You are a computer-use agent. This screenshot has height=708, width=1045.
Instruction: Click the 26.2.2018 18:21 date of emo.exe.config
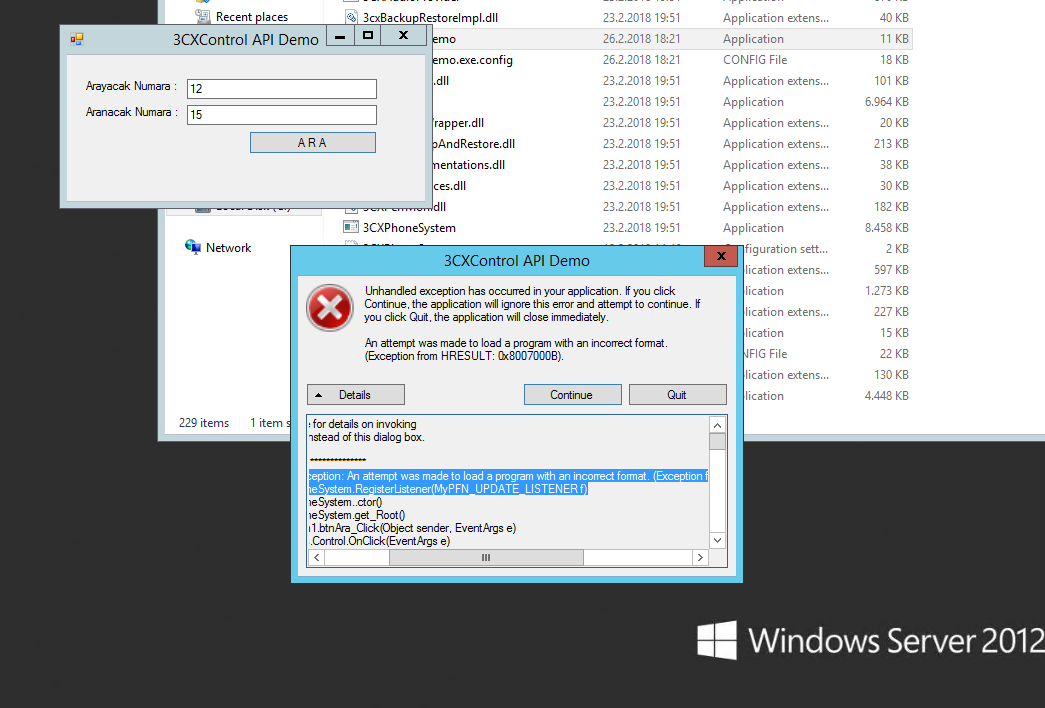pos(642,59)
